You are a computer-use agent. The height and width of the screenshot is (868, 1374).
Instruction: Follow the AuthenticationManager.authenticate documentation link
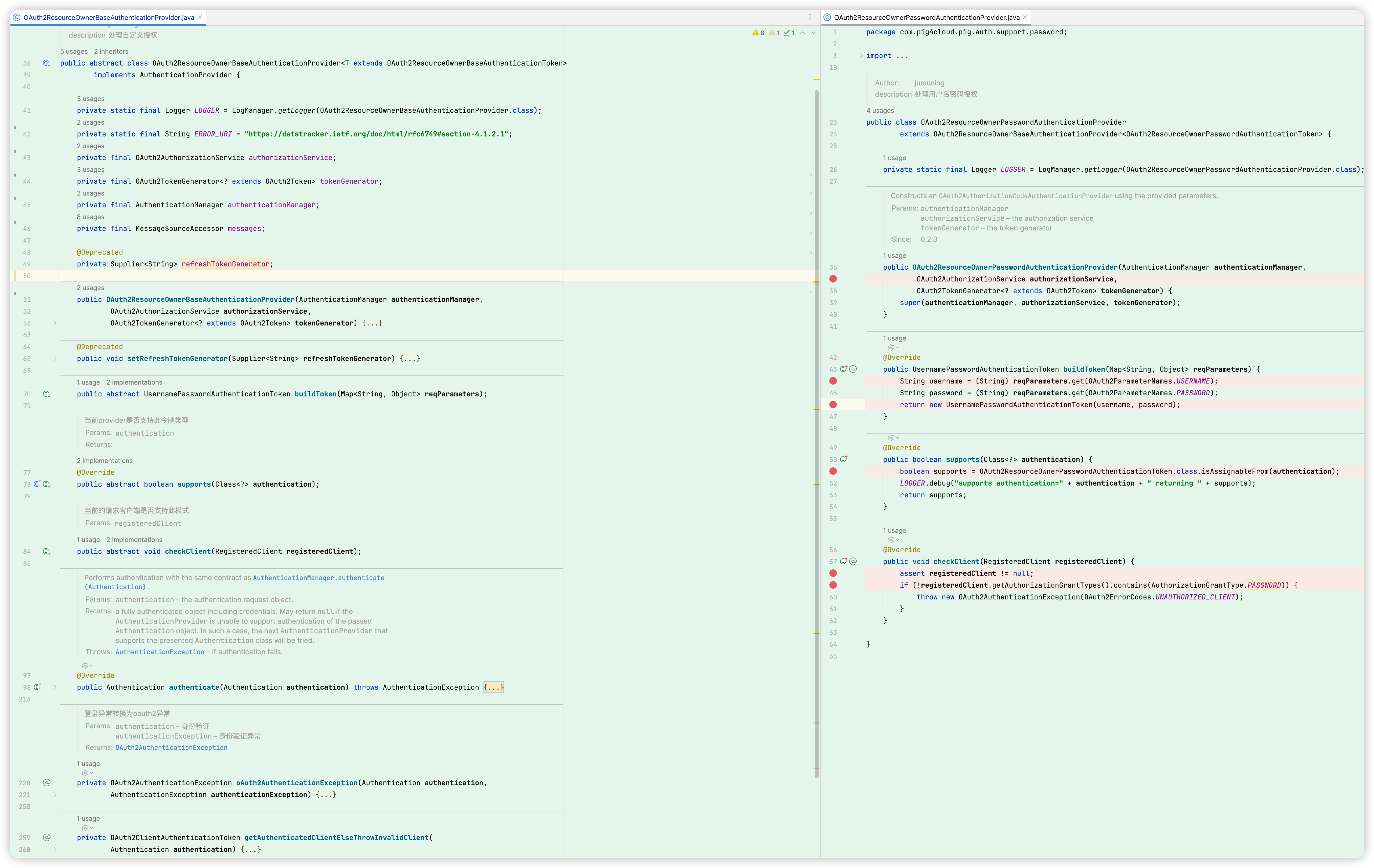pos(319,578)
